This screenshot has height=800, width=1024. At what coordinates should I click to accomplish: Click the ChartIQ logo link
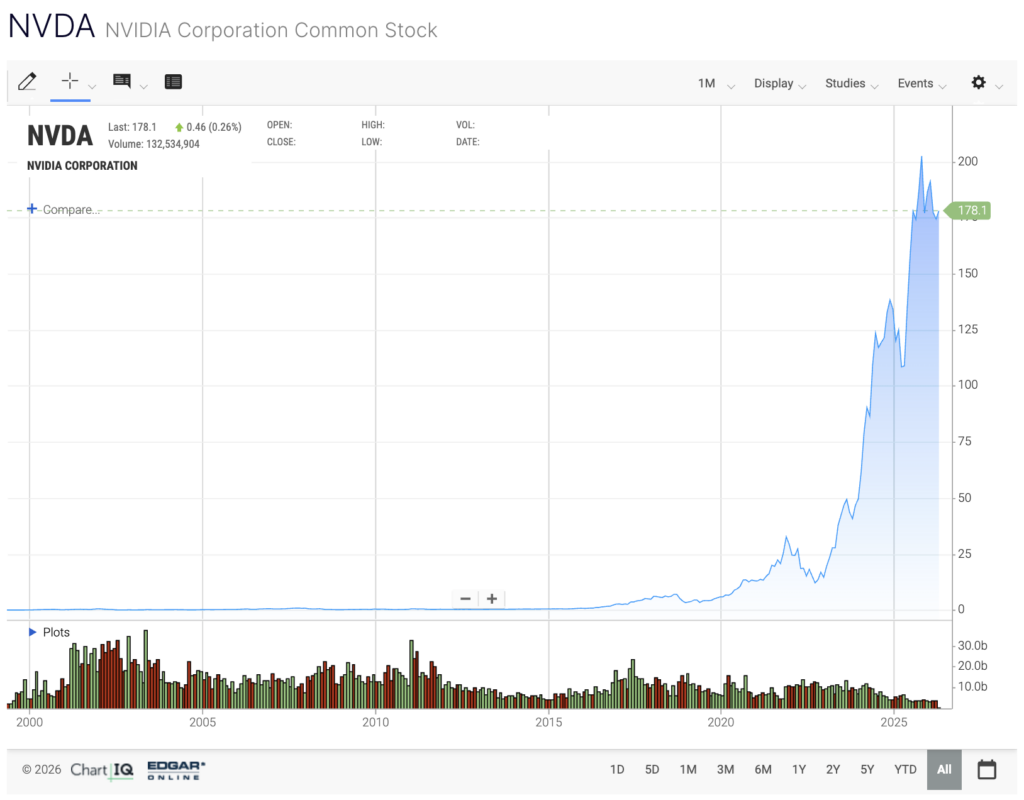(x=102, y=770)
